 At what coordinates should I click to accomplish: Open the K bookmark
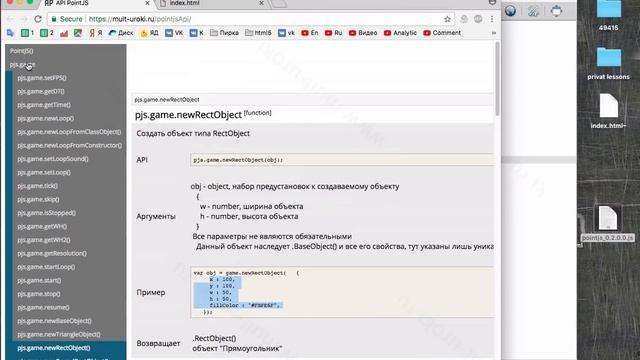pyautogui.click(x=197, y=33)
